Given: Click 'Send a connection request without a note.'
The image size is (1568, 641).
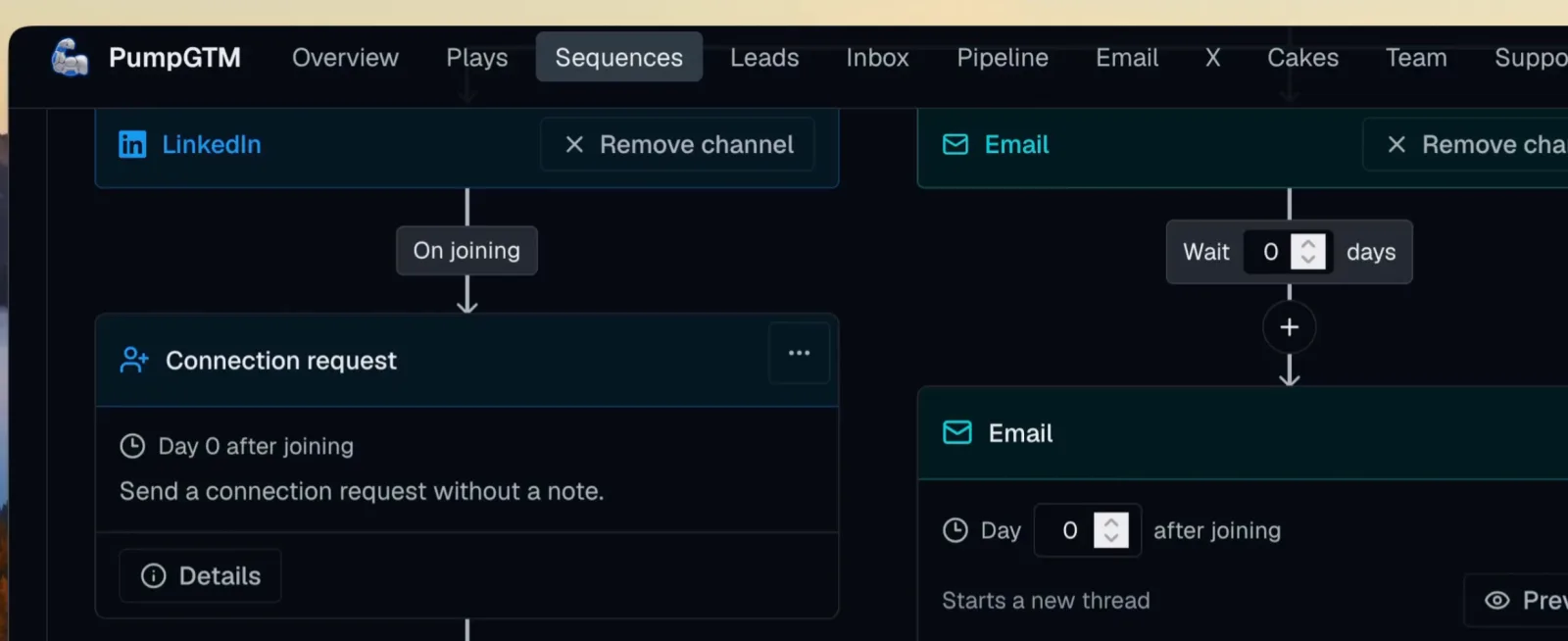Looking at the screenshot, I should (x=362, y=491).
